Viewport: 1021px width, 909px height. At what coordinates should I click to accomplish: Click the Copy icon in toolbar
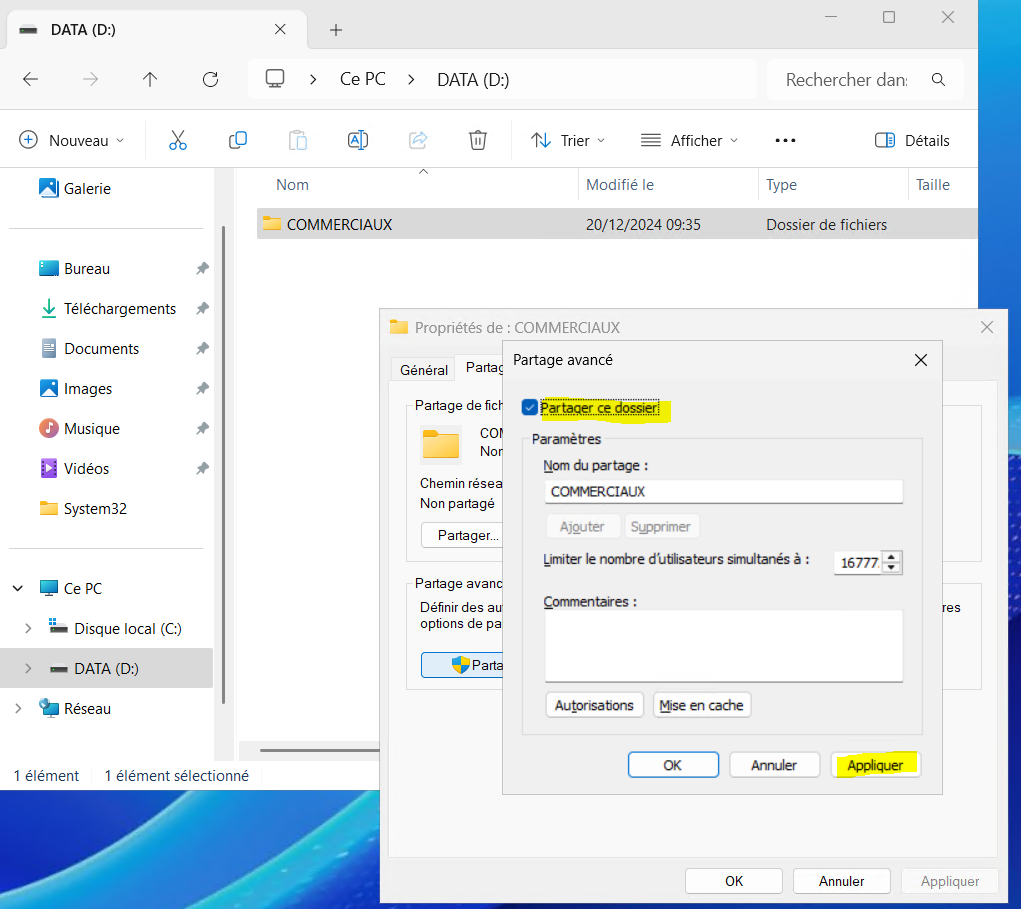[238, 140]
